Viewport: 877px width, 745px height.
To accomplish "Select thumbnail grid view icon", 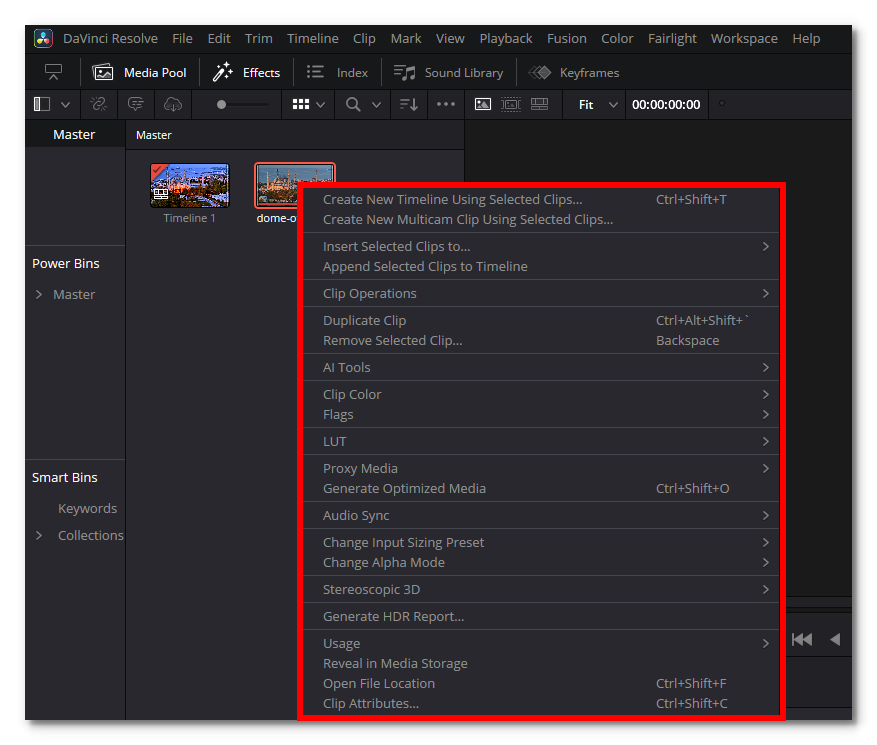I will [301, 104].
